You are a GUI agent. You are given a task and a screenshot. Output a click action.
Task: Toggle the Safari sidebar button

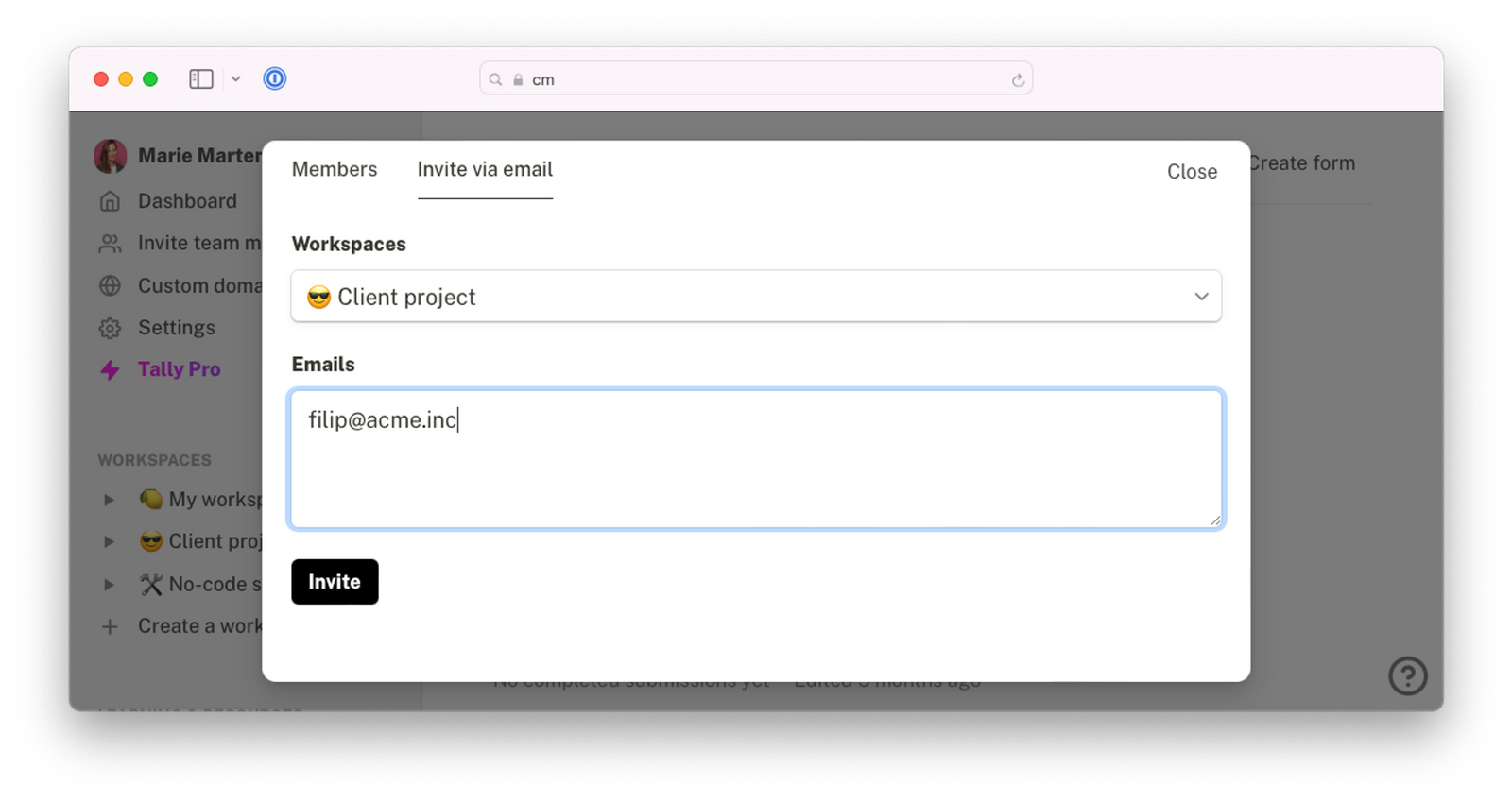click(x=201, y=79)
